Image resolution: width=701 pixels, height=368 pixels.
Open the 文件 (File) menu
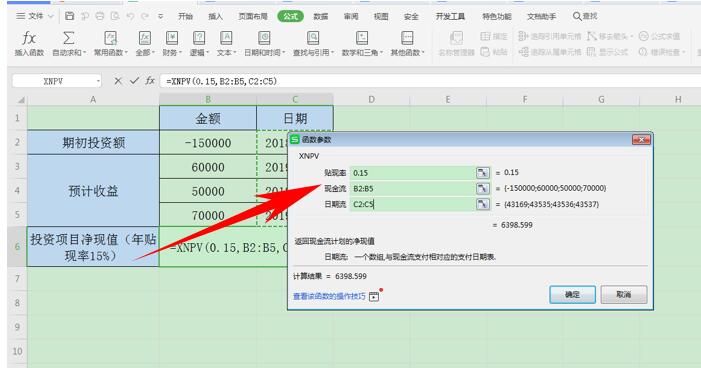[x=35, y=16]
